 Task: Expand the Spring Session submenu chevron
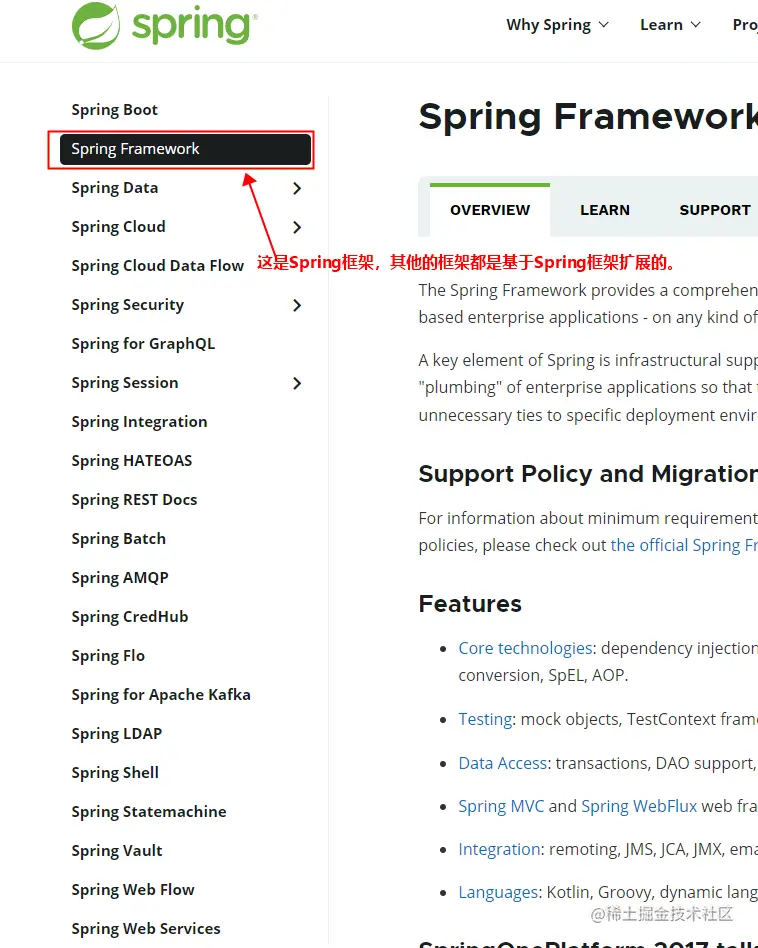[297, 383]
